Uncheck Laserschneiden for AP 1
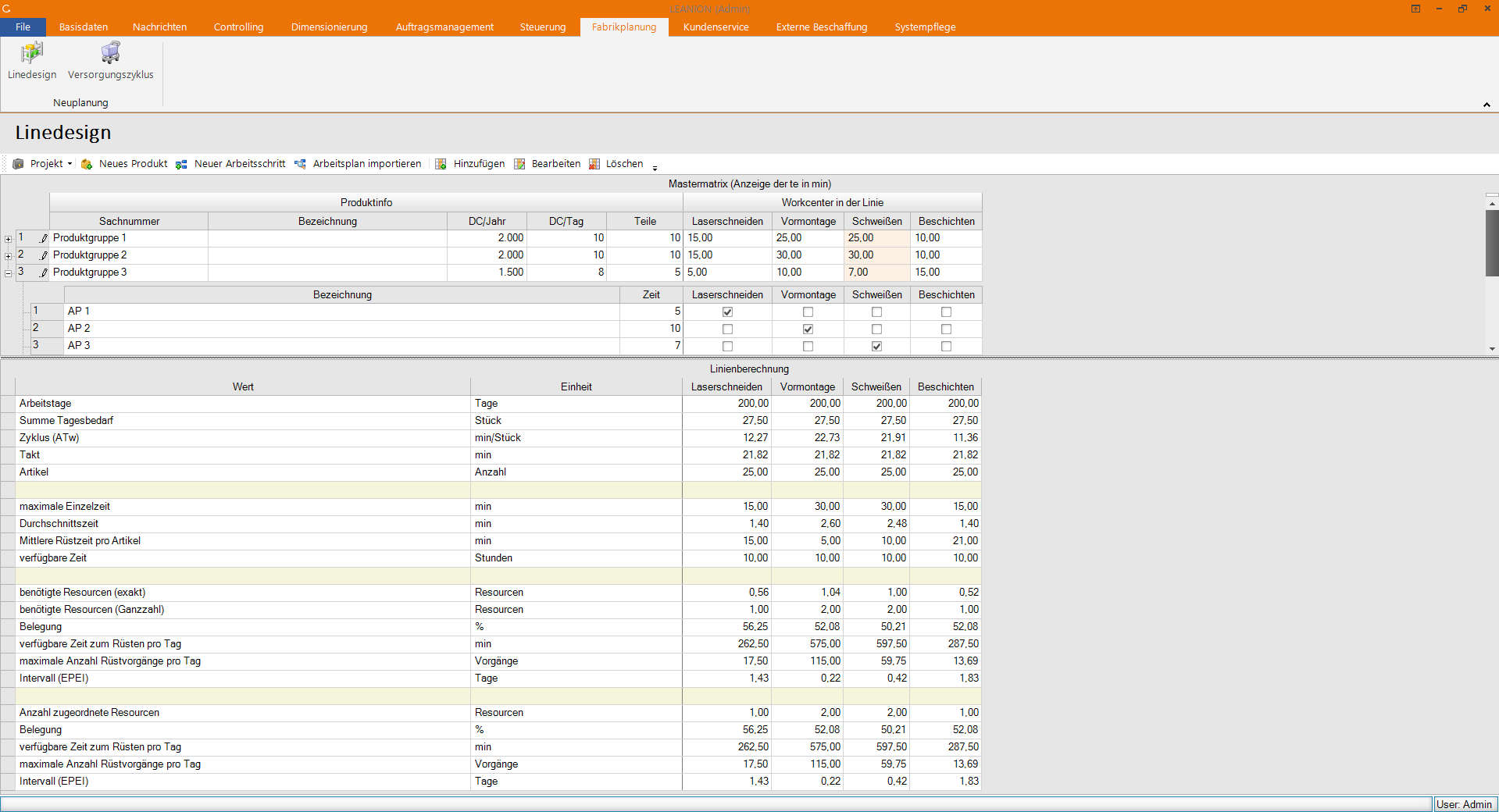This screenshot has height=812, width=1499. pyautogui.click(x=727, y=312)
